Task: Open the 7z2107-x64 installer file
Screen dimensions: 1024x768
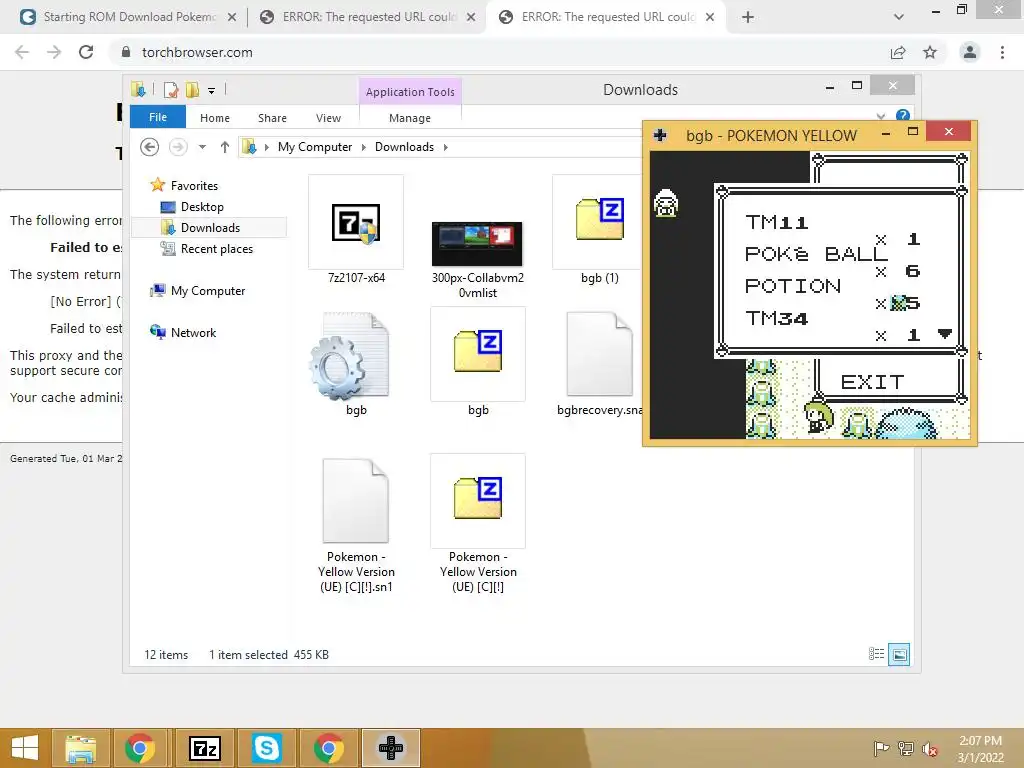Action: (x=356, y=229)
